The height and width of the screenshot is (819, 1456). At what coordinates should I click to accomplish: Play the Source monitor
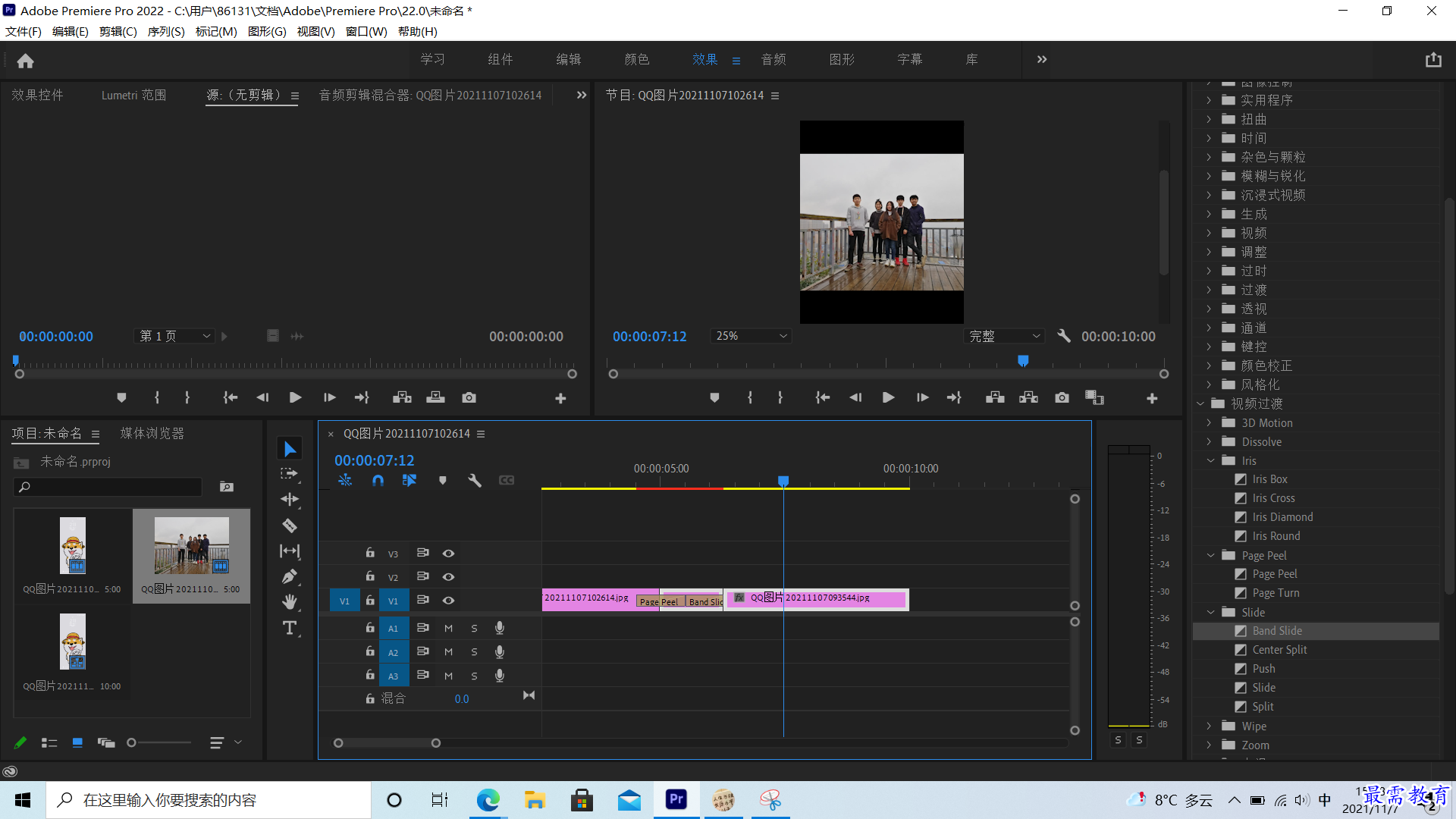pyautogui.click(x=296, y=397)
